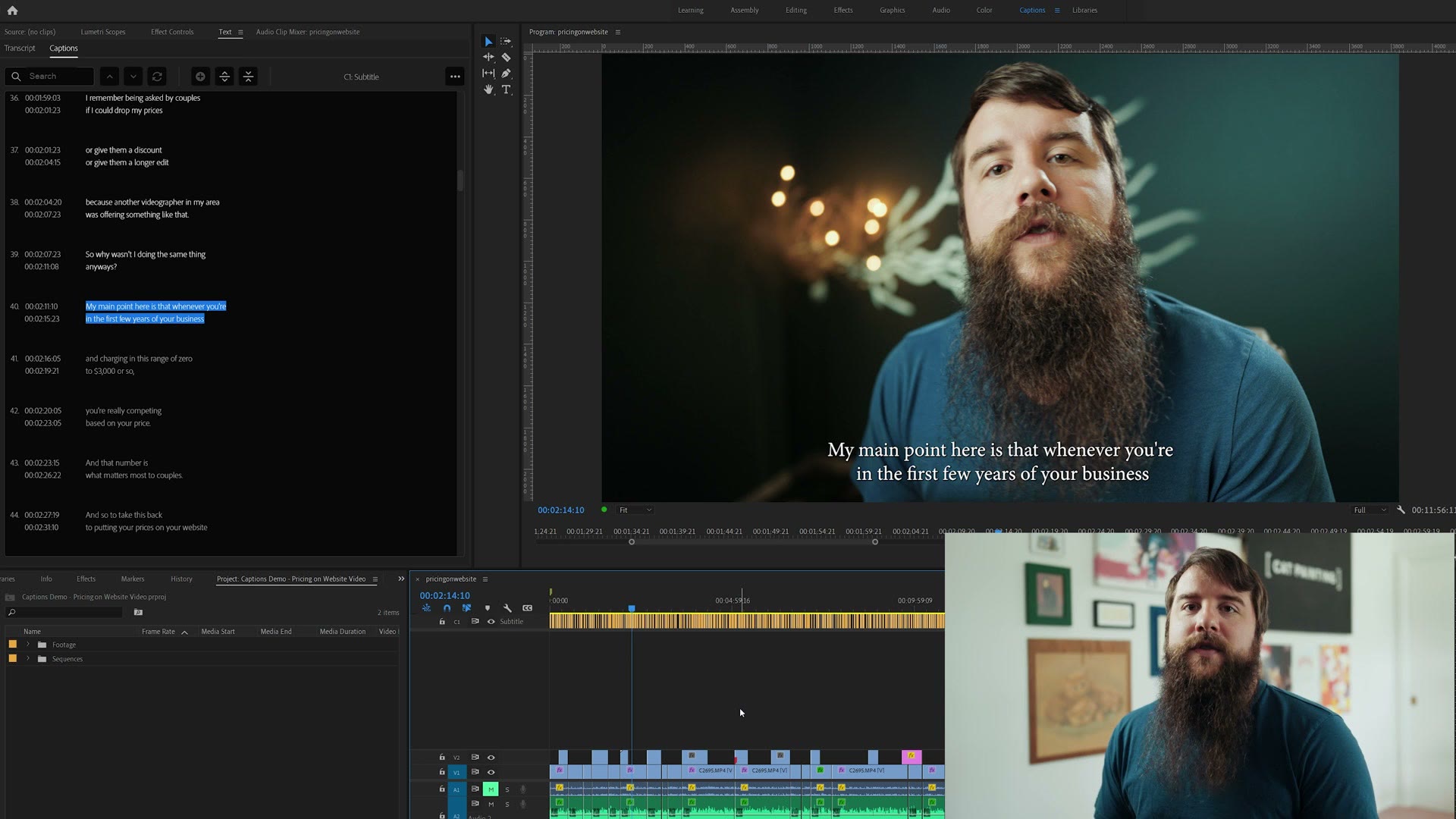This screenshot has height=819, width=1456.
Task: Open Timeline display settings wrench
Action: [507, 608]
